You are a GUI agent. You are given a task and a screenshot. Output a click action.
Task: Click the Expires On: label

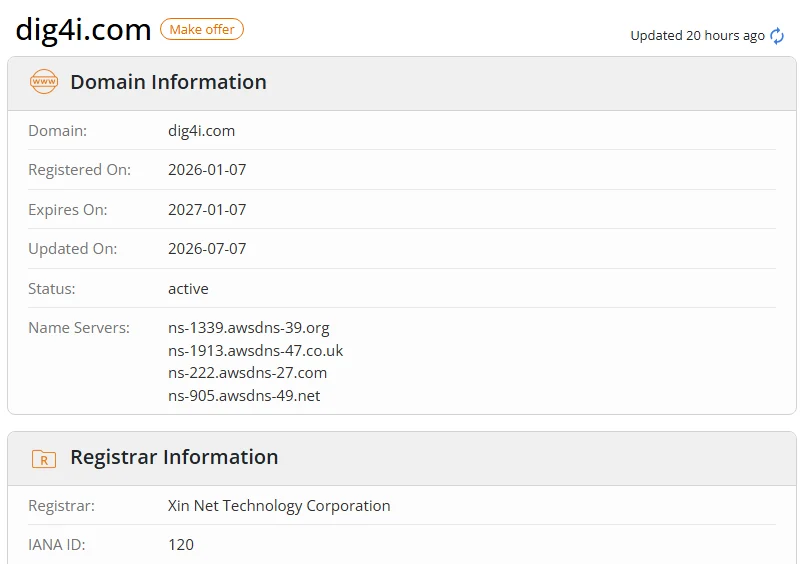[x=68, y=210]
